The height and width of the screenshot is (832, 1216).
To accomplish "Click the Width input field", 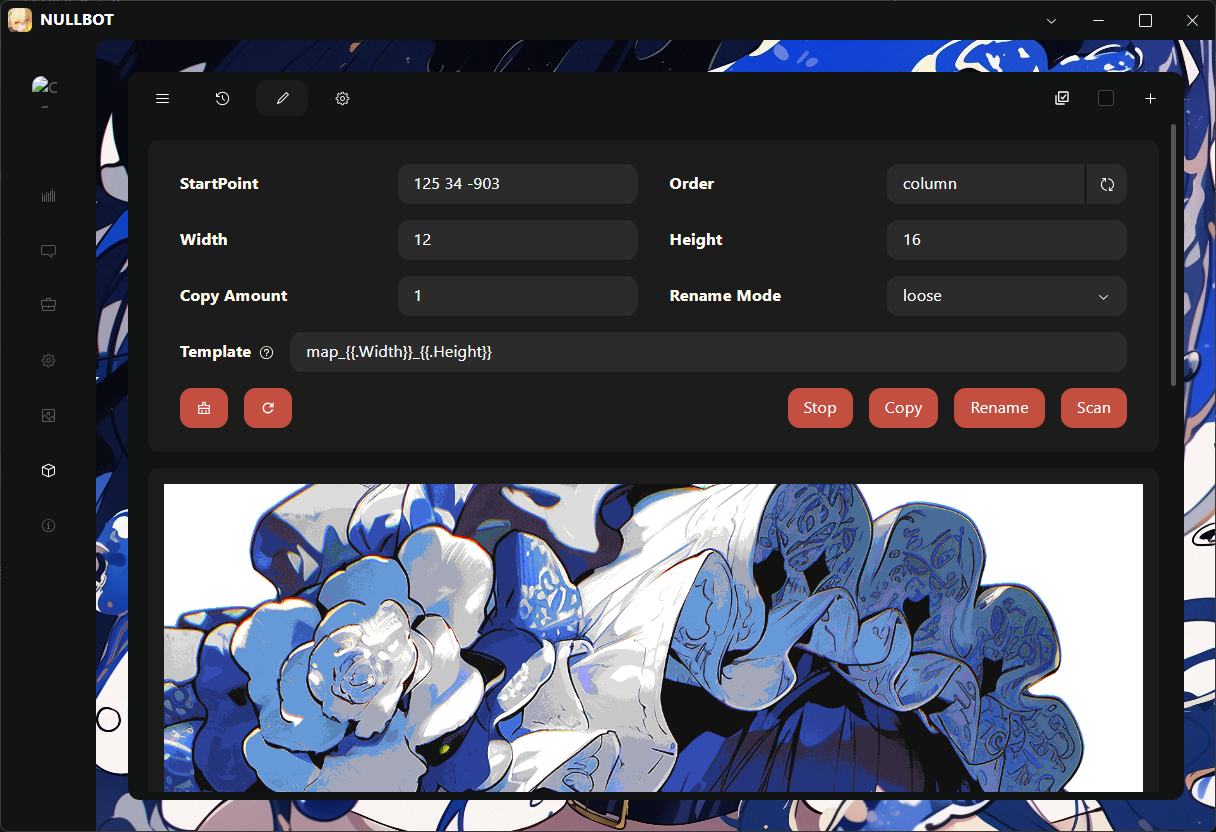I will (x=518, y=240).
